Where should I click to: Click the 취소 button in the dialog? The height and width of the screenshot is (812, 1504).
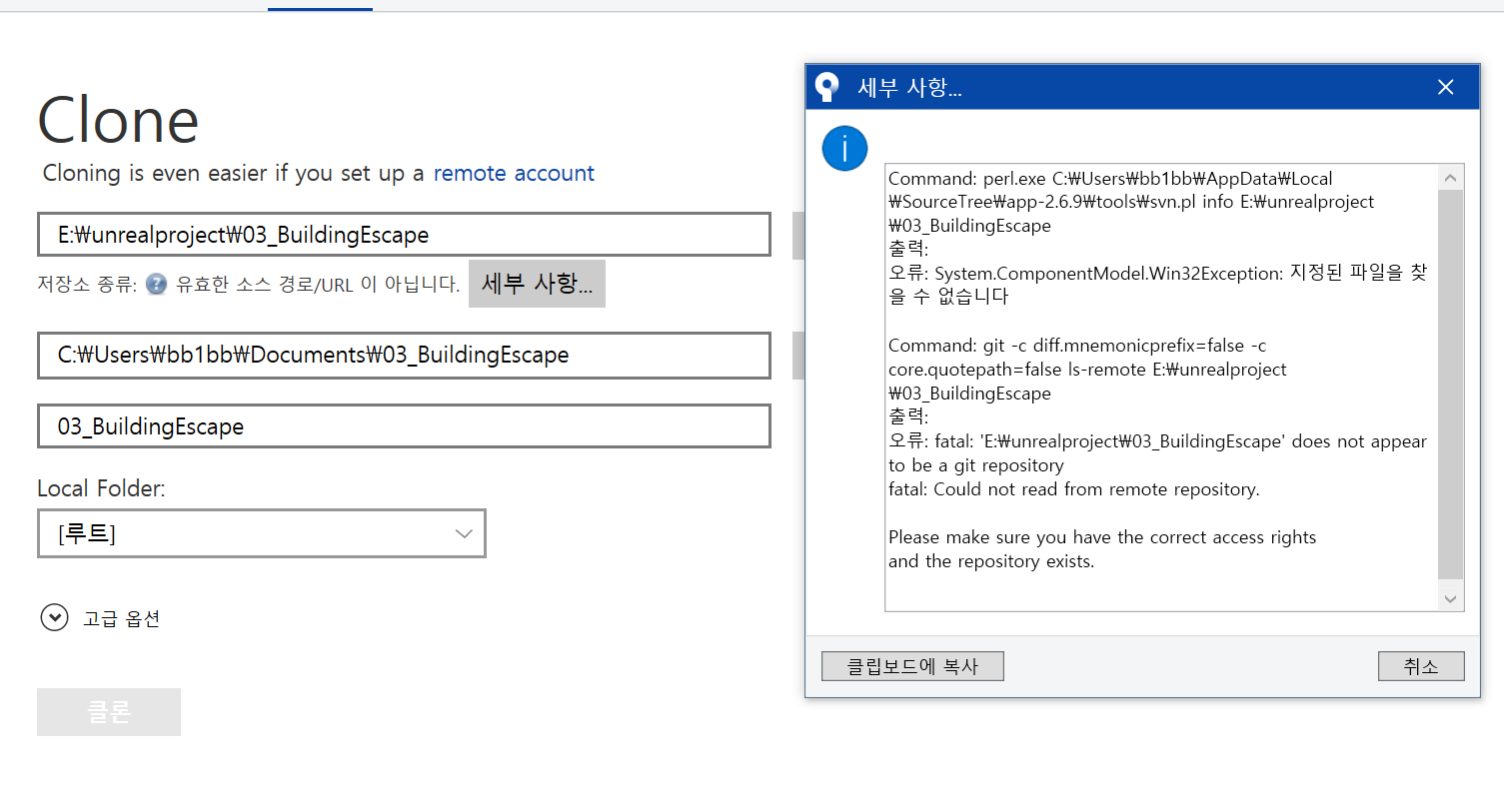(x=1421, y=666)
